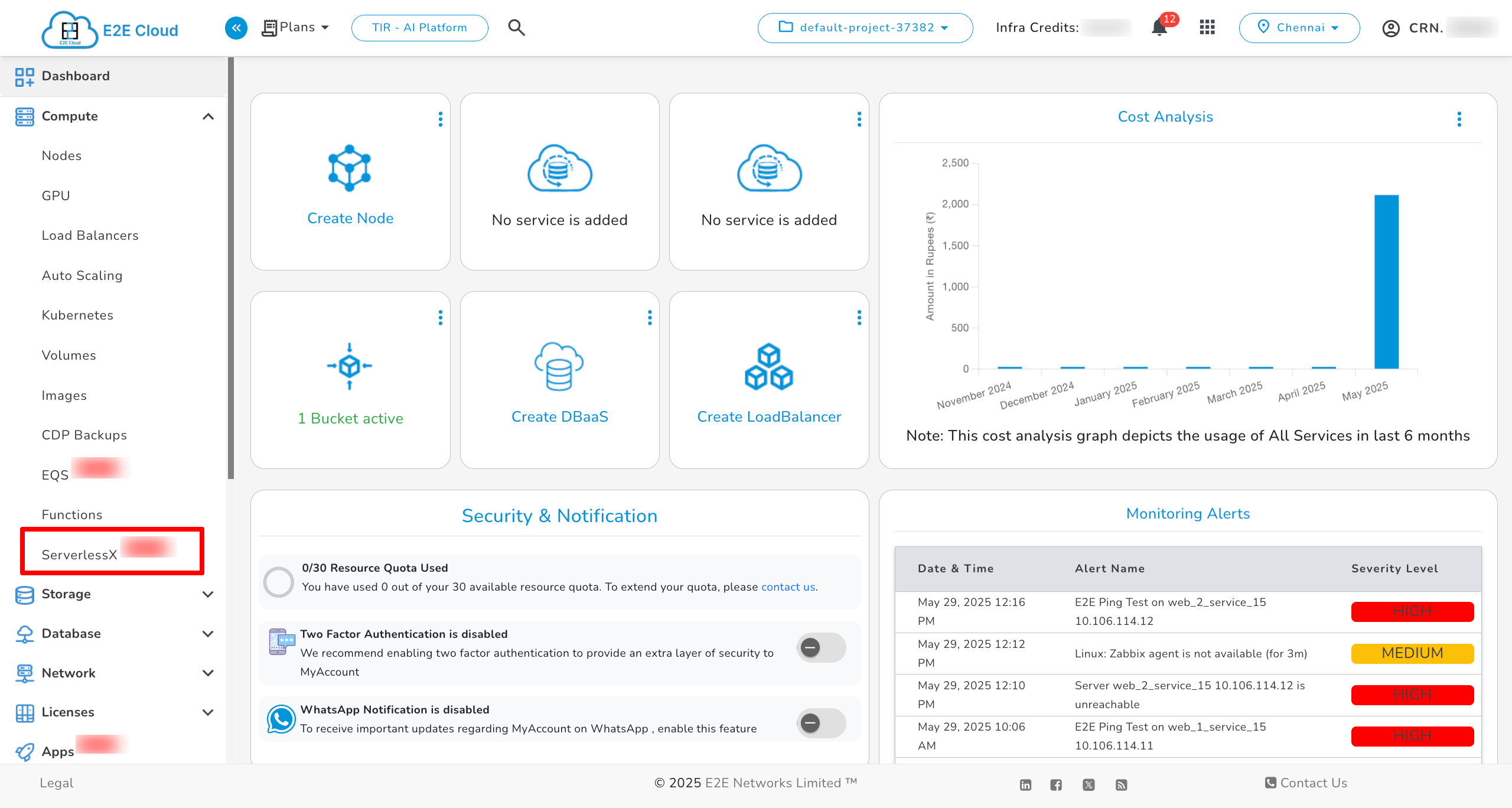Viewport: 1512px width, 808px height.
Task: Select ServerlessX in the sidebar
Action: [x=79, y=554]
